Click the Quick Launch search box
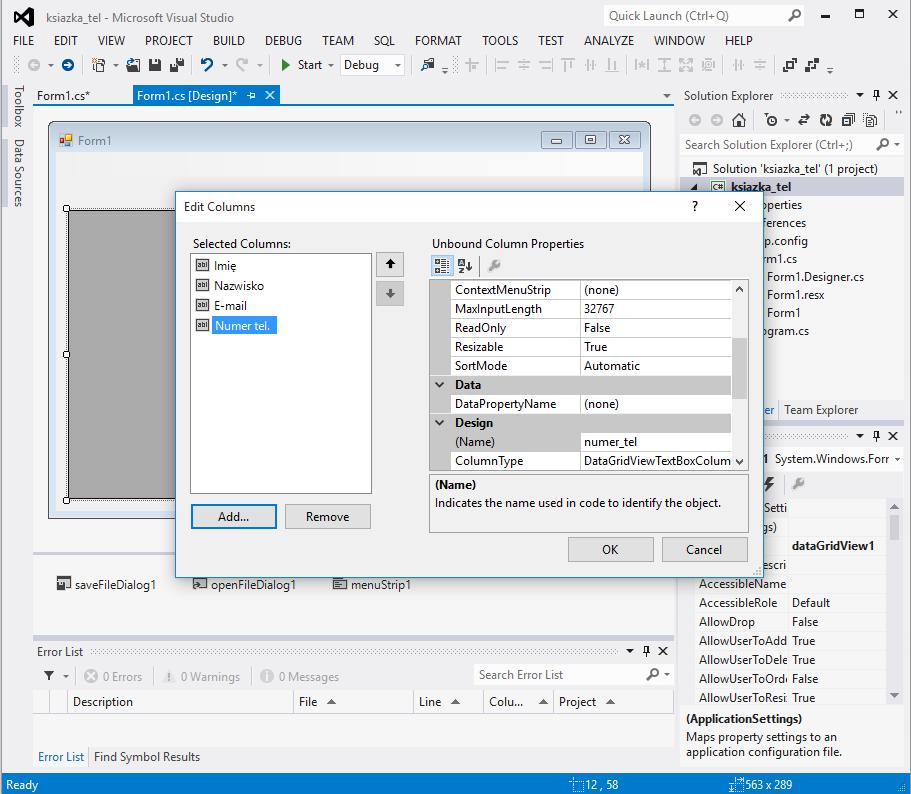The width and height of the screenshot is (911, 794). [695, 16]
